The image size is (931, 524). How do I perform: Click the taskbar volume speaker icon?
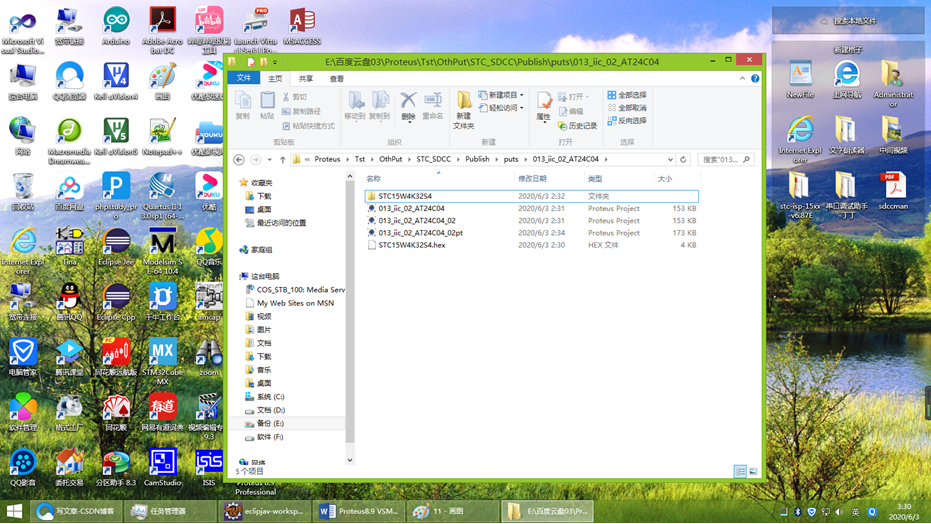click(x=839, y=512)
